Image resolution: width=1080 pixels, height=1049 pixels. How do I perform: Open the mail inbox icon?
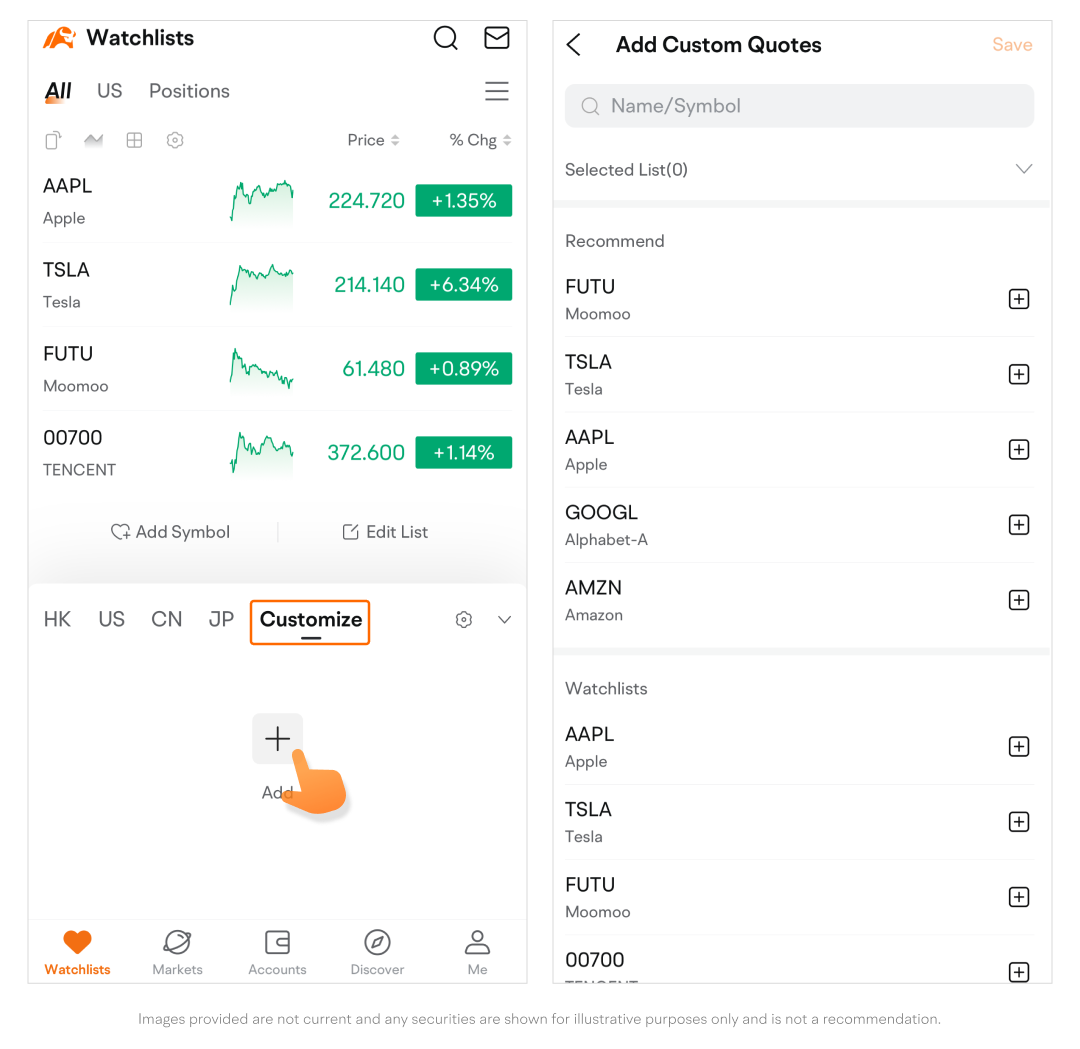point(497,38)
